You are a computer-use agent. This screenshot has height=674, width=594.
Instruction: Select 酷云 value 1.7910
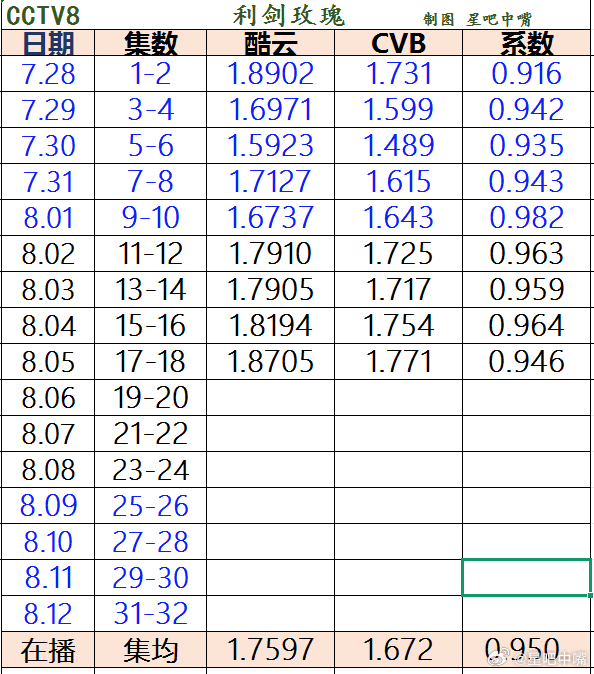[x=270, y=253]
